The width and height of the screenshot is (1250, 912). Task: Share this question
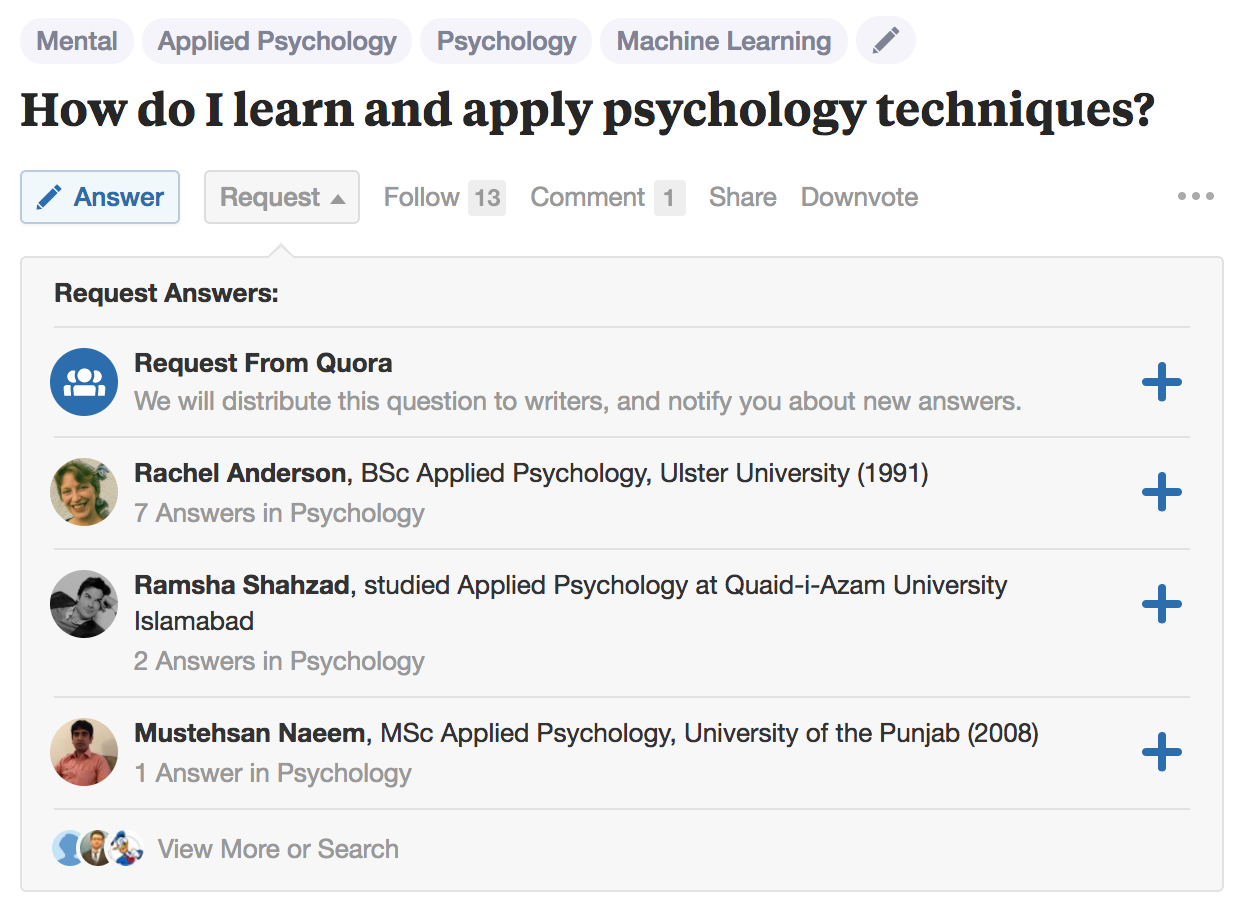click(742, 197)
